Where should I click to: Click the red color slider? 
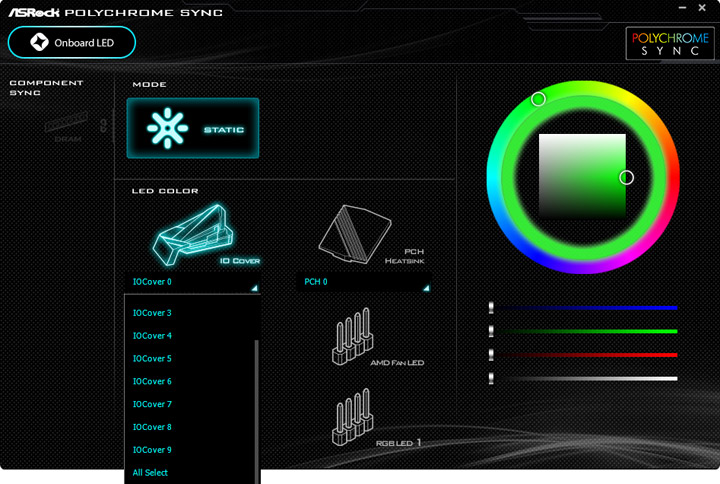583,355
